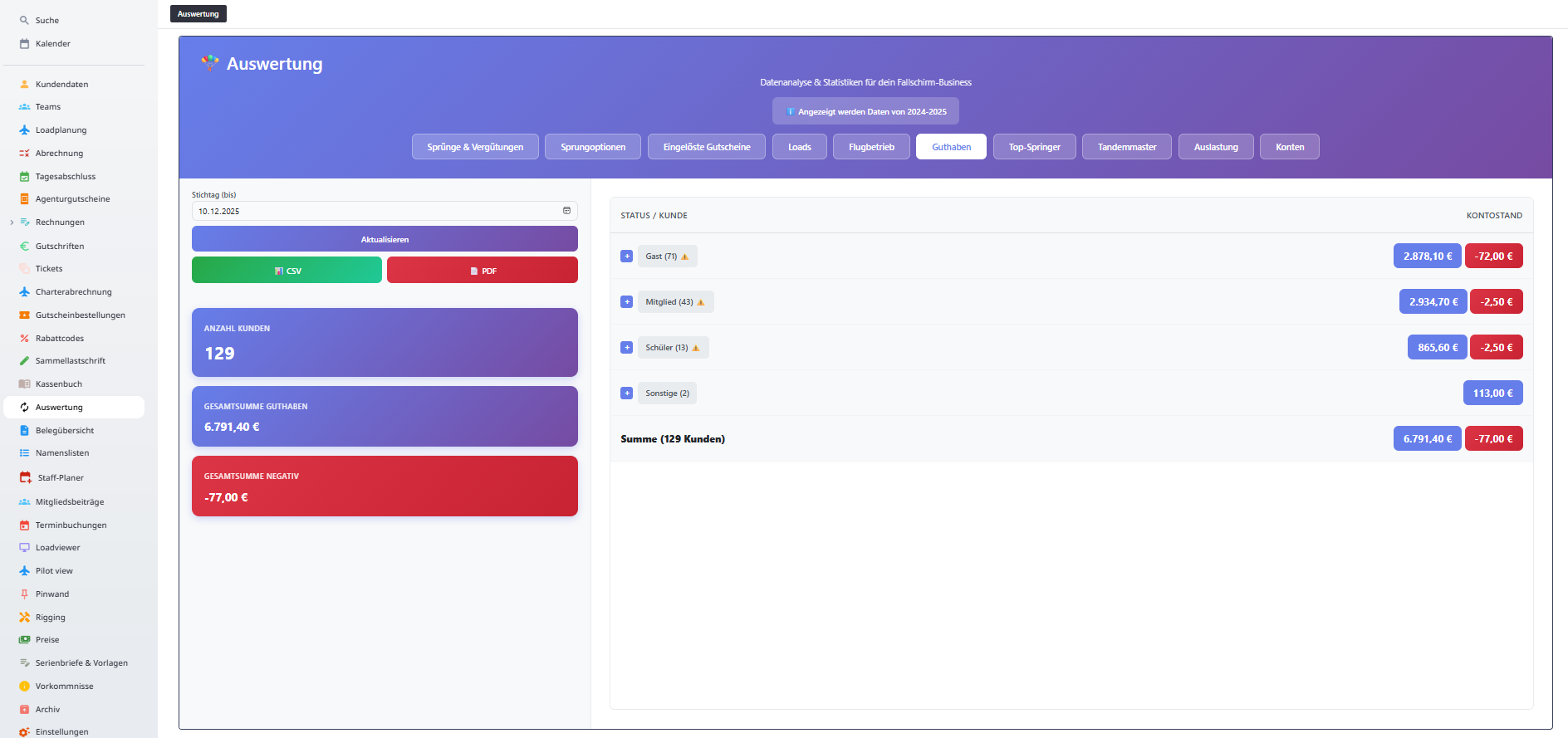
Task: Click the Gutschriften euro icon
Action: (x=24, y=247)
